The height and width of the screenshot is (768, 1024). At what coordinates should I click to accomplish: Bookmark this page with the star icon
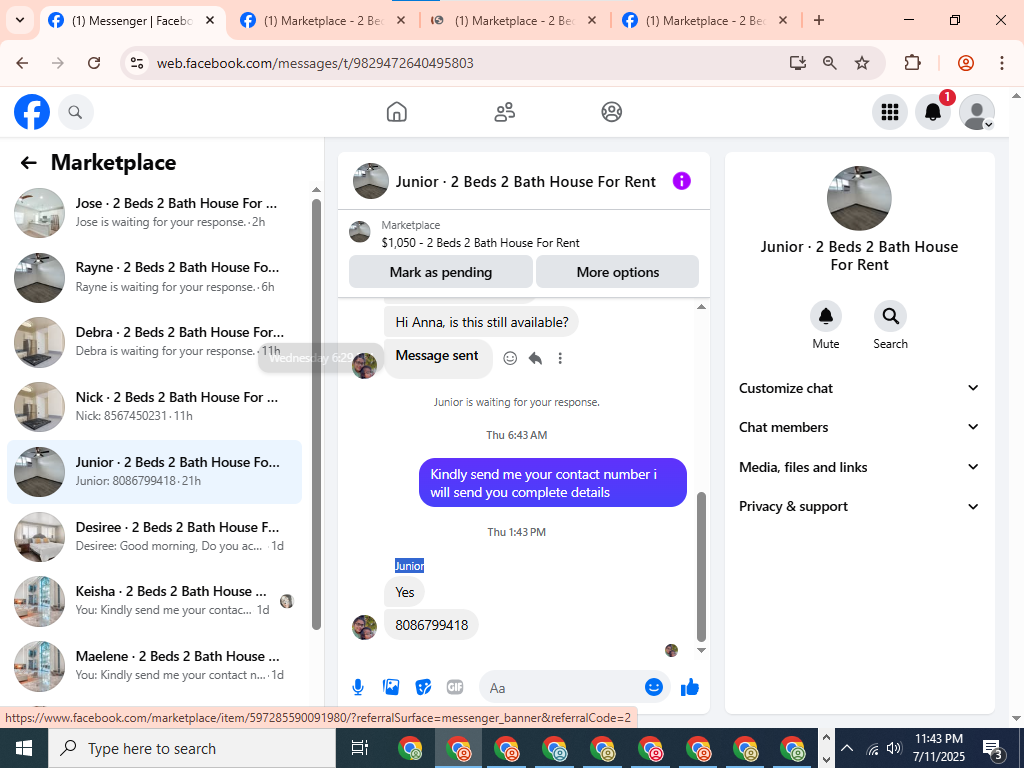(x=862, y=63)
